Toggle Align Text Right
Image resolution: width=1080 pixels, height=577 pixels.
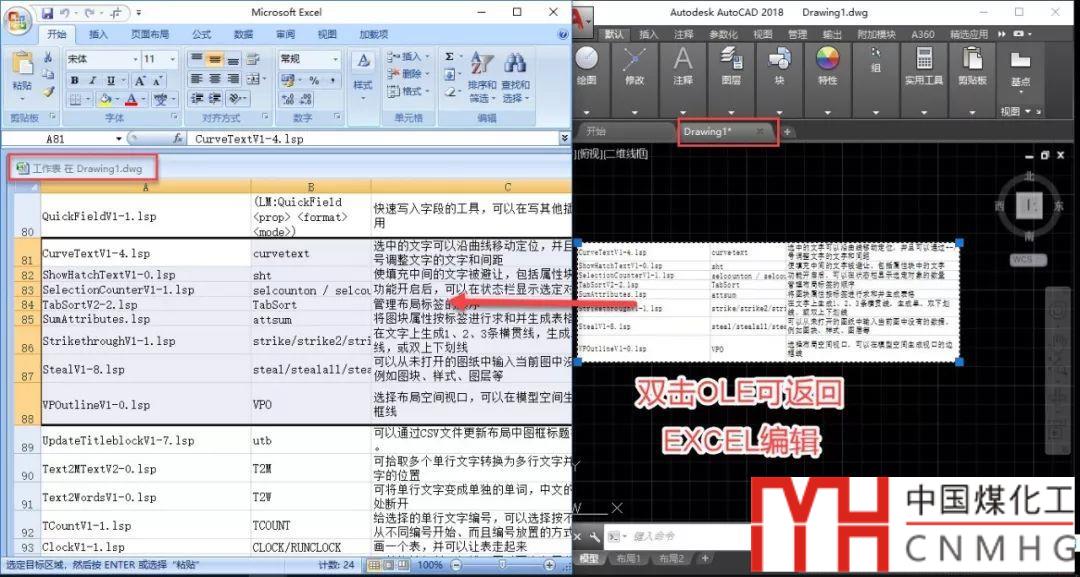[233, 79]
